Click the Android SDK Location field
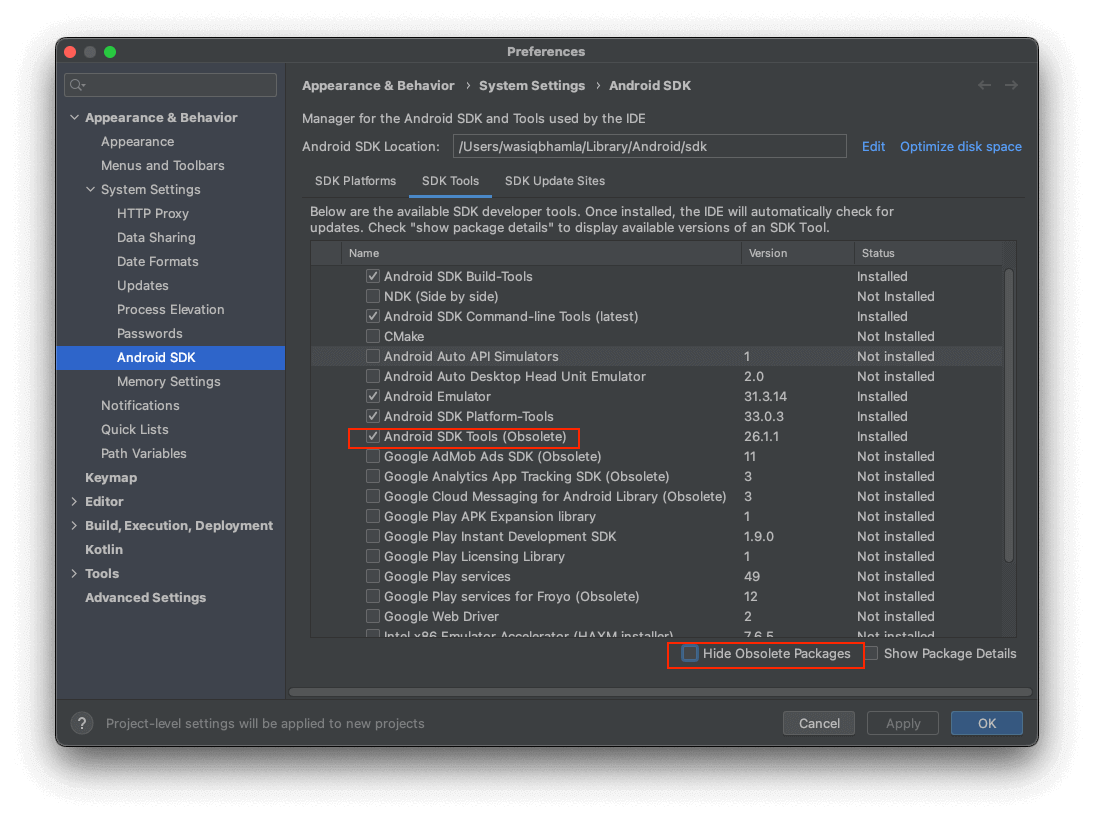1094x820 pixels. [650, 146]
